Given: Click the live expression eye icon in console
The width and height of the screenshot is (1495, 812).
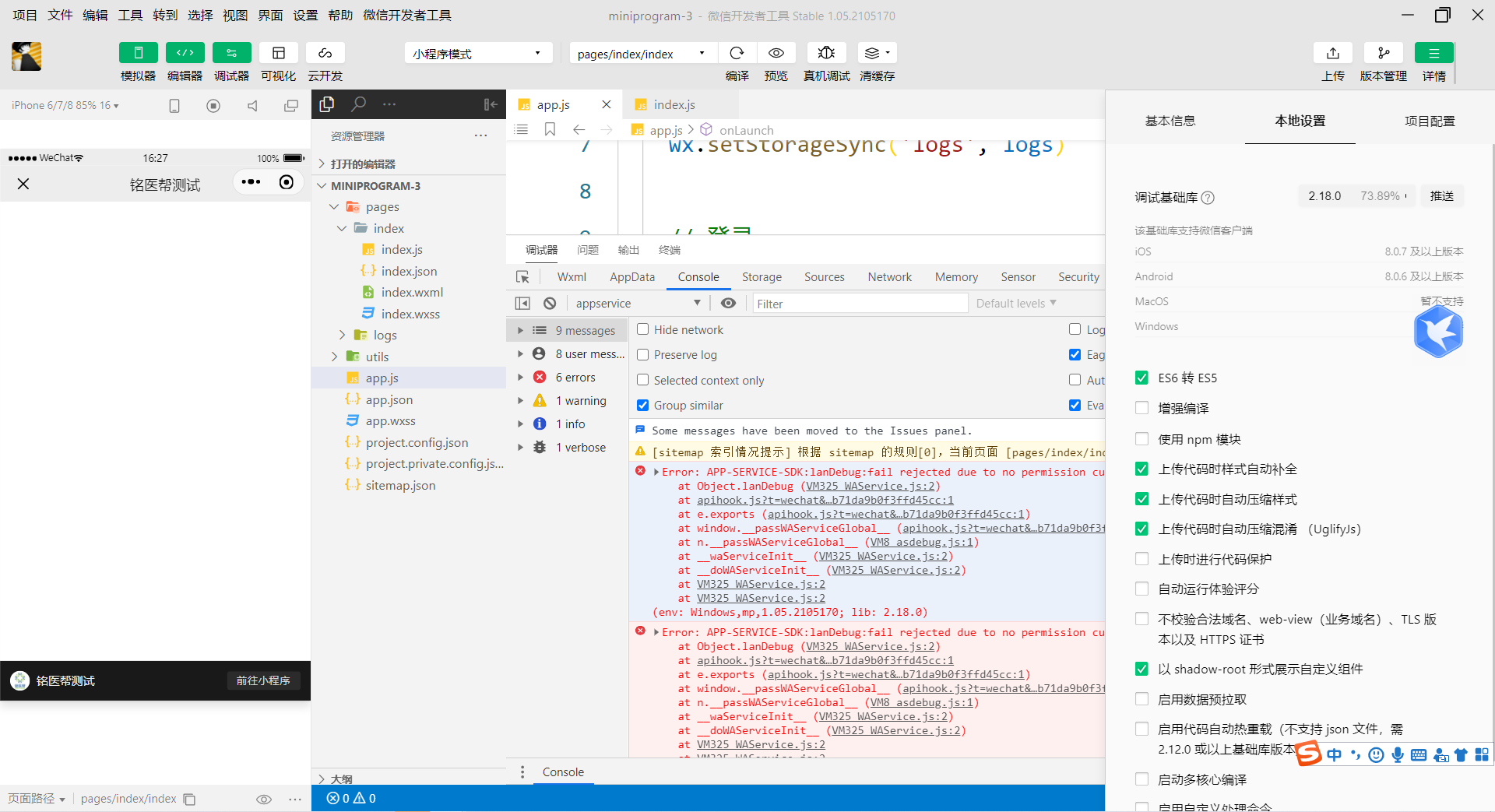Looking at the screenshot, I should pyautogui.click(x=728, y=304).
